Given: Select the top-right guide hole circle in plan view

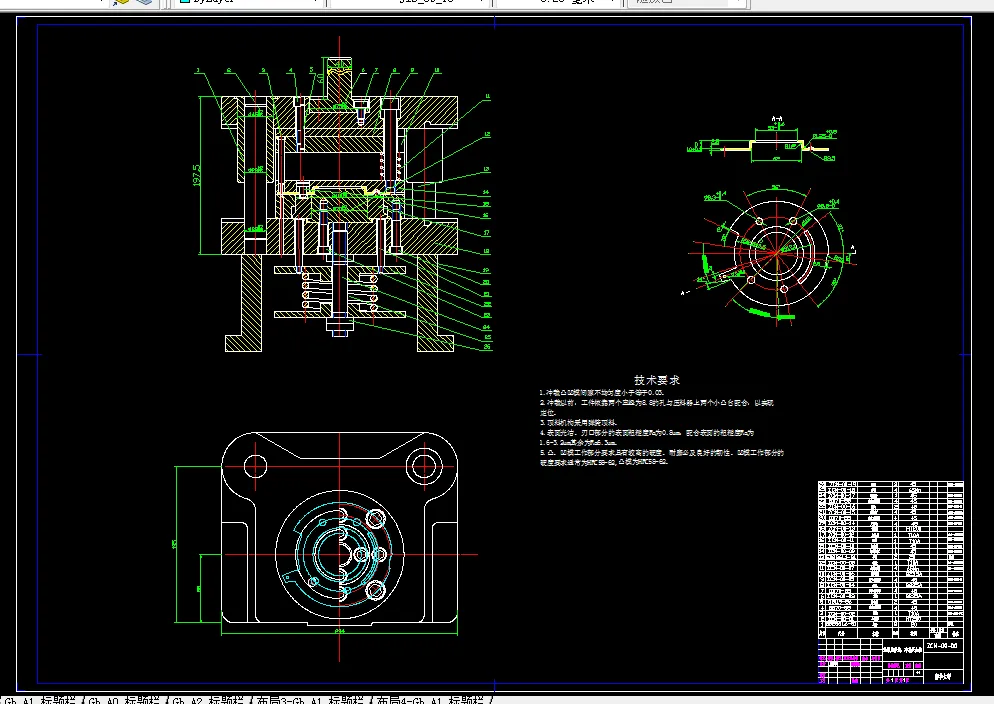Looking at the screenshot, I should click(423, 466).
